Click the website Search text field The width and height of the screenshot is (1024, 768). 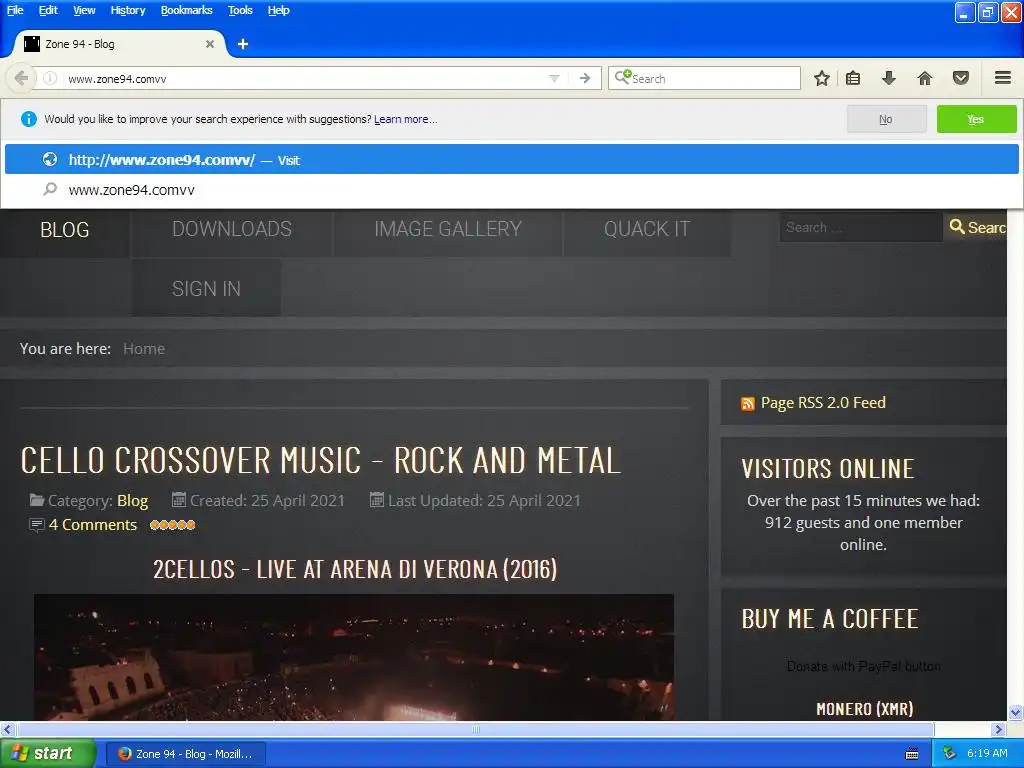[861, 227]
